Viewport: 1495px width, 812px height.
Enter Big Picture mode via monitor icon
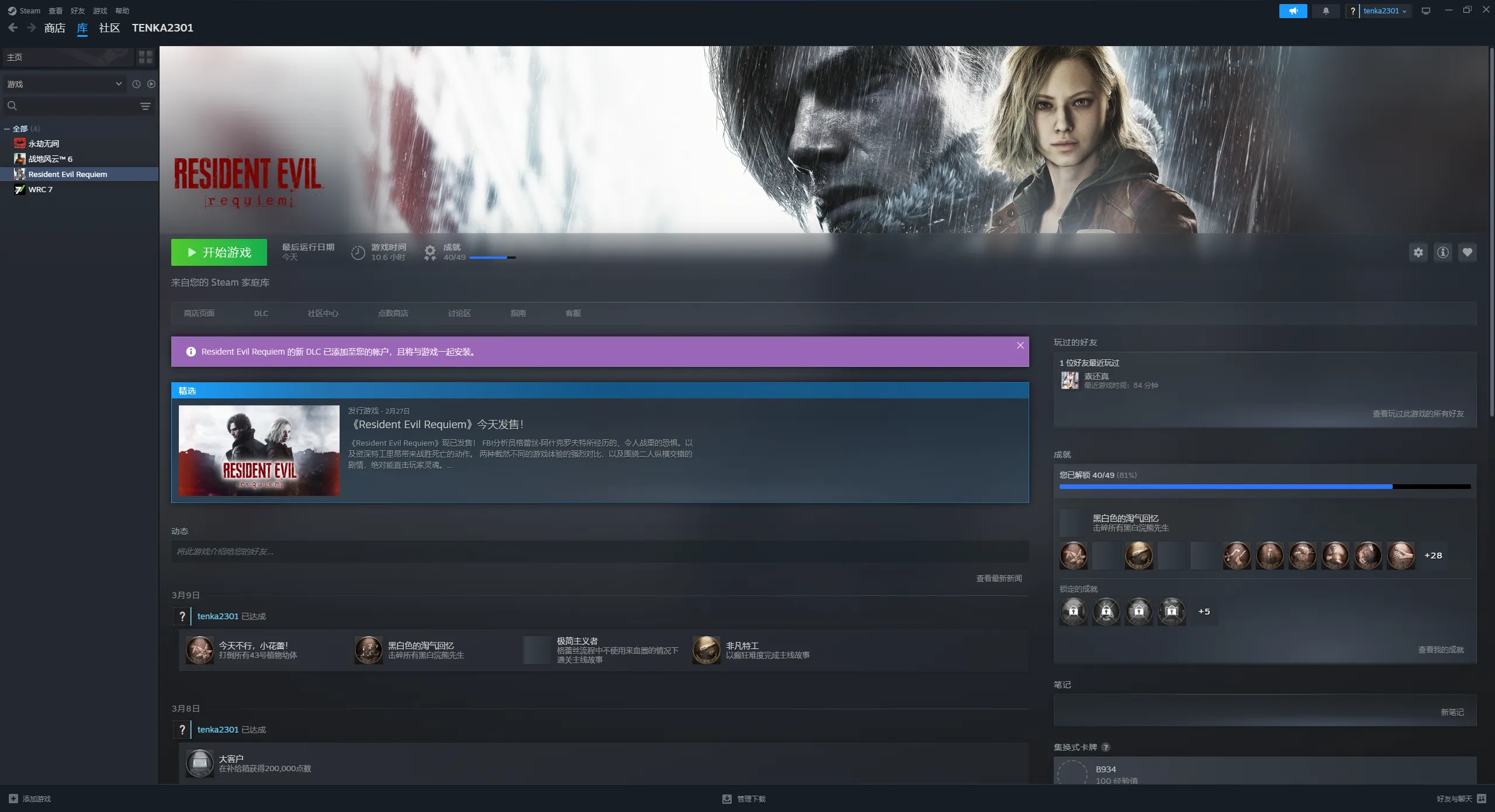(1425, 11)
